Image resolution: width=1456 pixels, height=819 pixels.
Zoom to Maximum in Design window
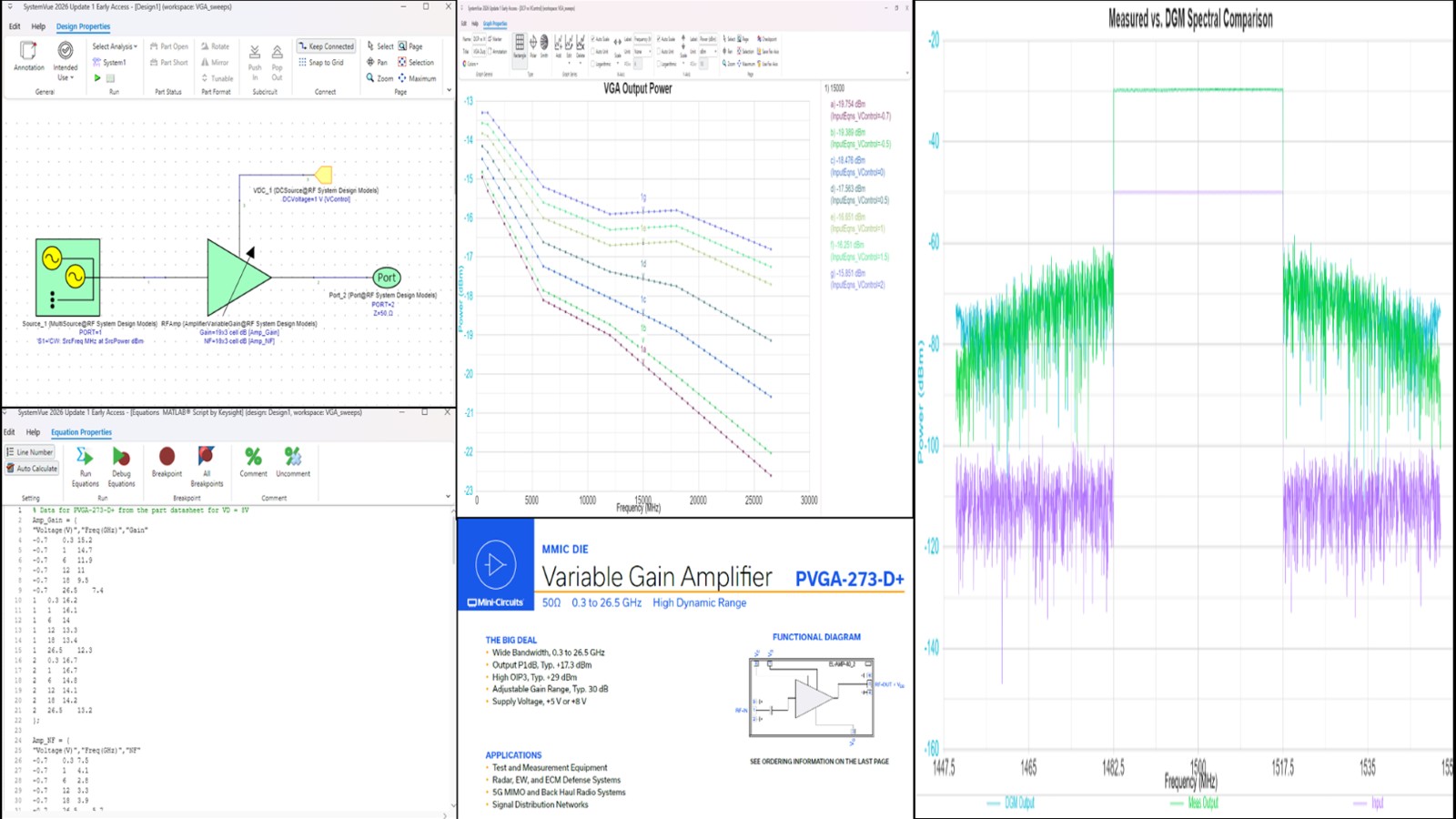click(417, 78)
